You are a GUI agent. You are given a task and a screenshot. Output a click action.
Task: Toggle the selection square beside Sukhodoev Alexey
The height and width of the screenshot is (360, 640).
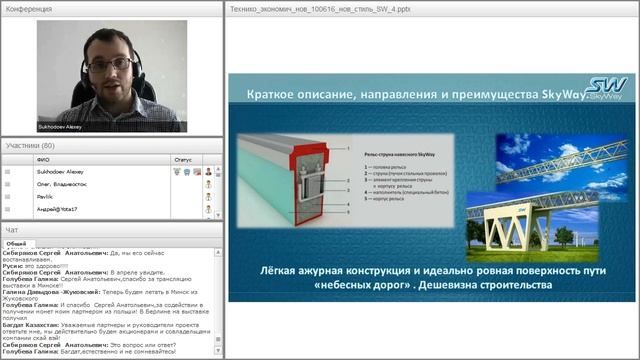click(x=7, y=172)
